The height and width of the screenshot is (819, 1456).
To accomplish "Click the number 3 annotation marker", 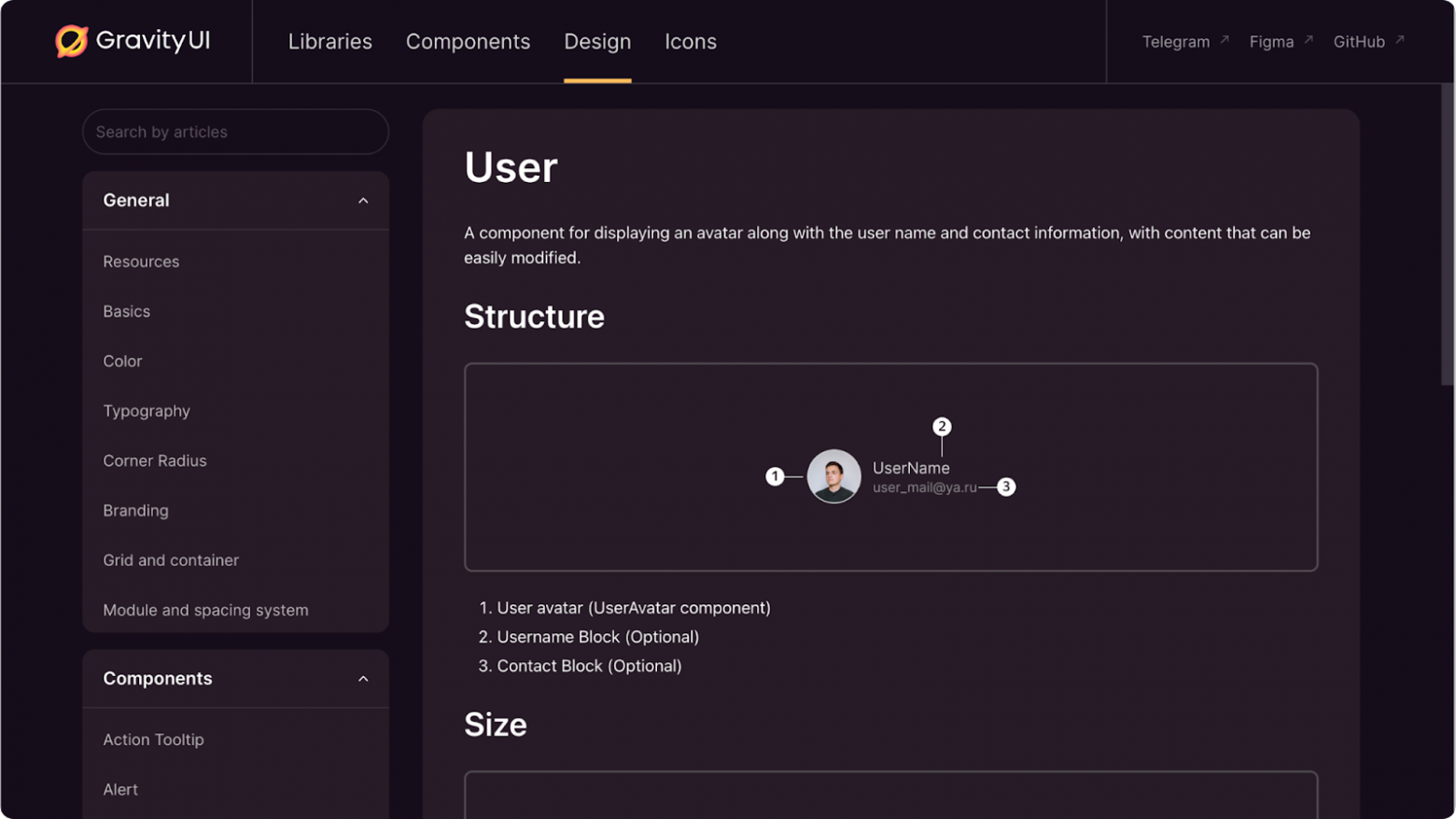I will coord(1006,487).
